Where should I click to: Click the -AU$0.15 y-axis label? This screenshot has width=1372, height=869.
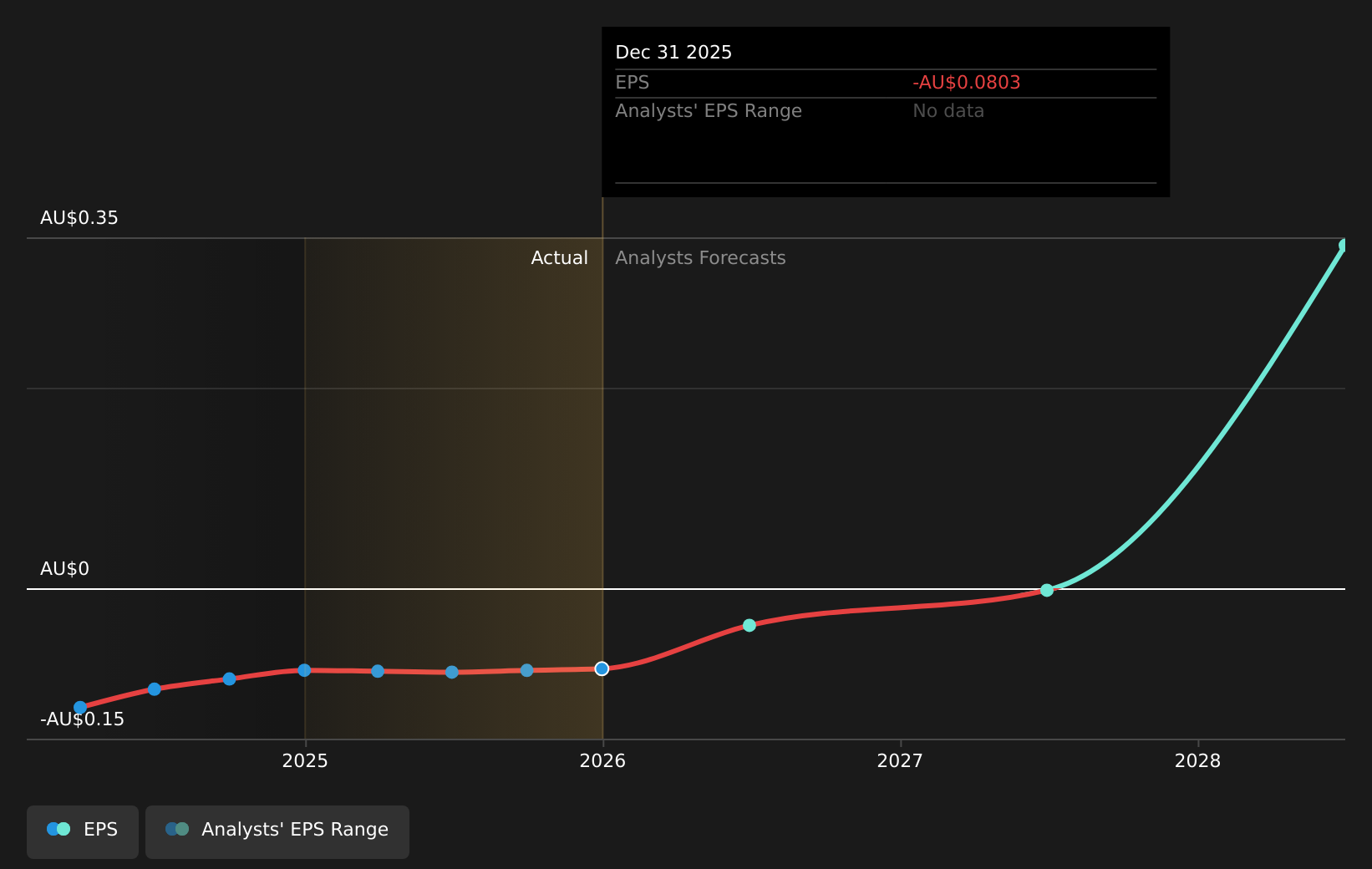tap(82, 719)
